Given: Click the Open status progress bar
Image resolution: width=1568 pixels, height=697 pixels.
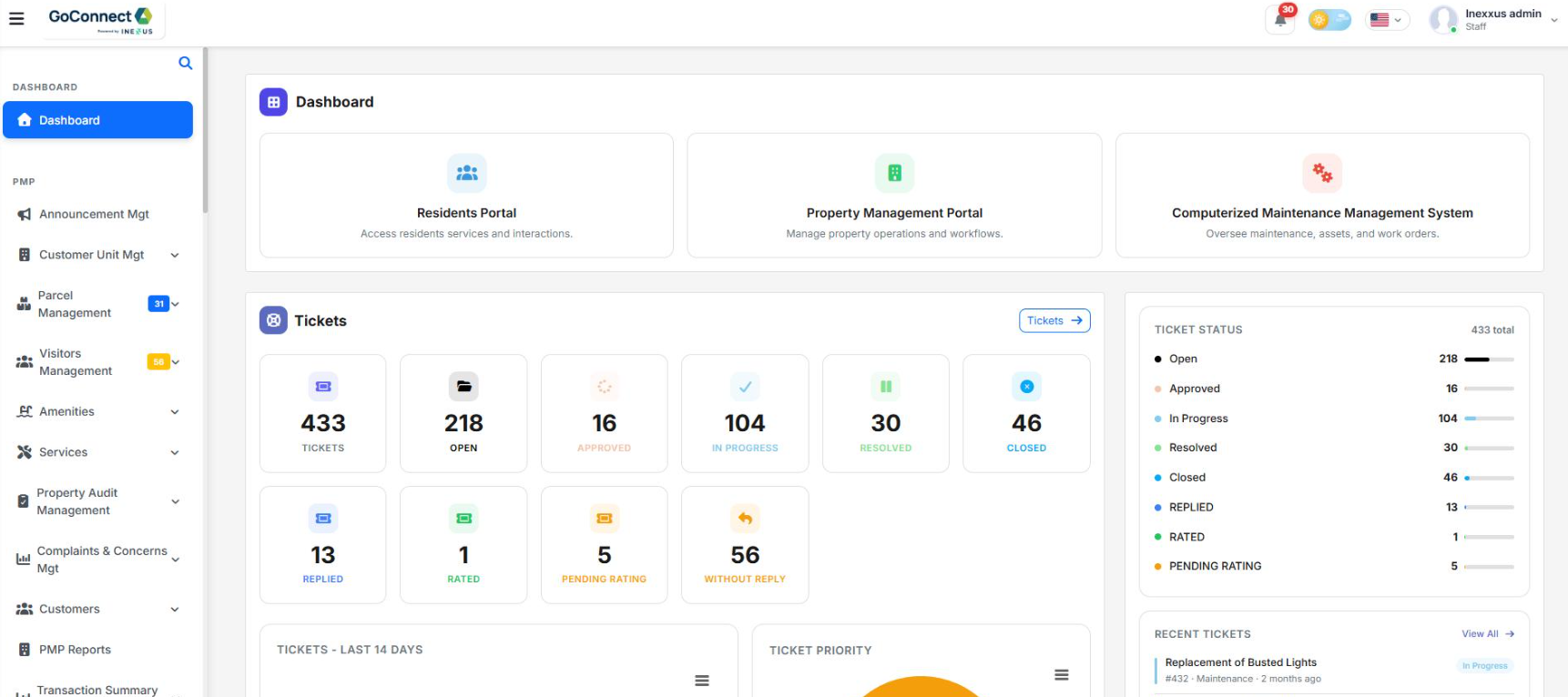Looking at the screenshot, I should pos(1490,359).
